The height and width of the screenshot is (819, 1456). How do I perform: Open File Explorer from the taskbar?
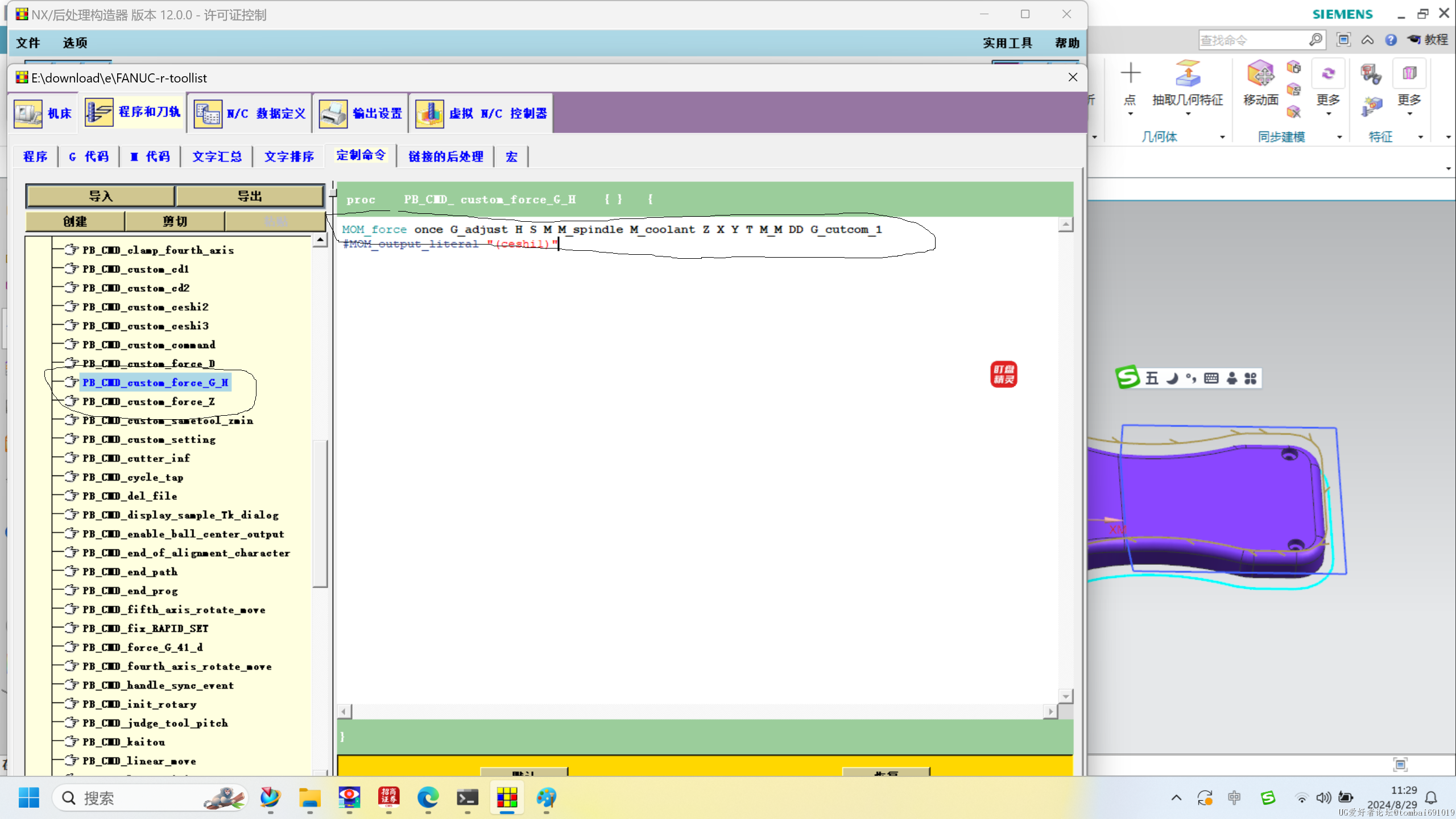(x=309, y=797)
